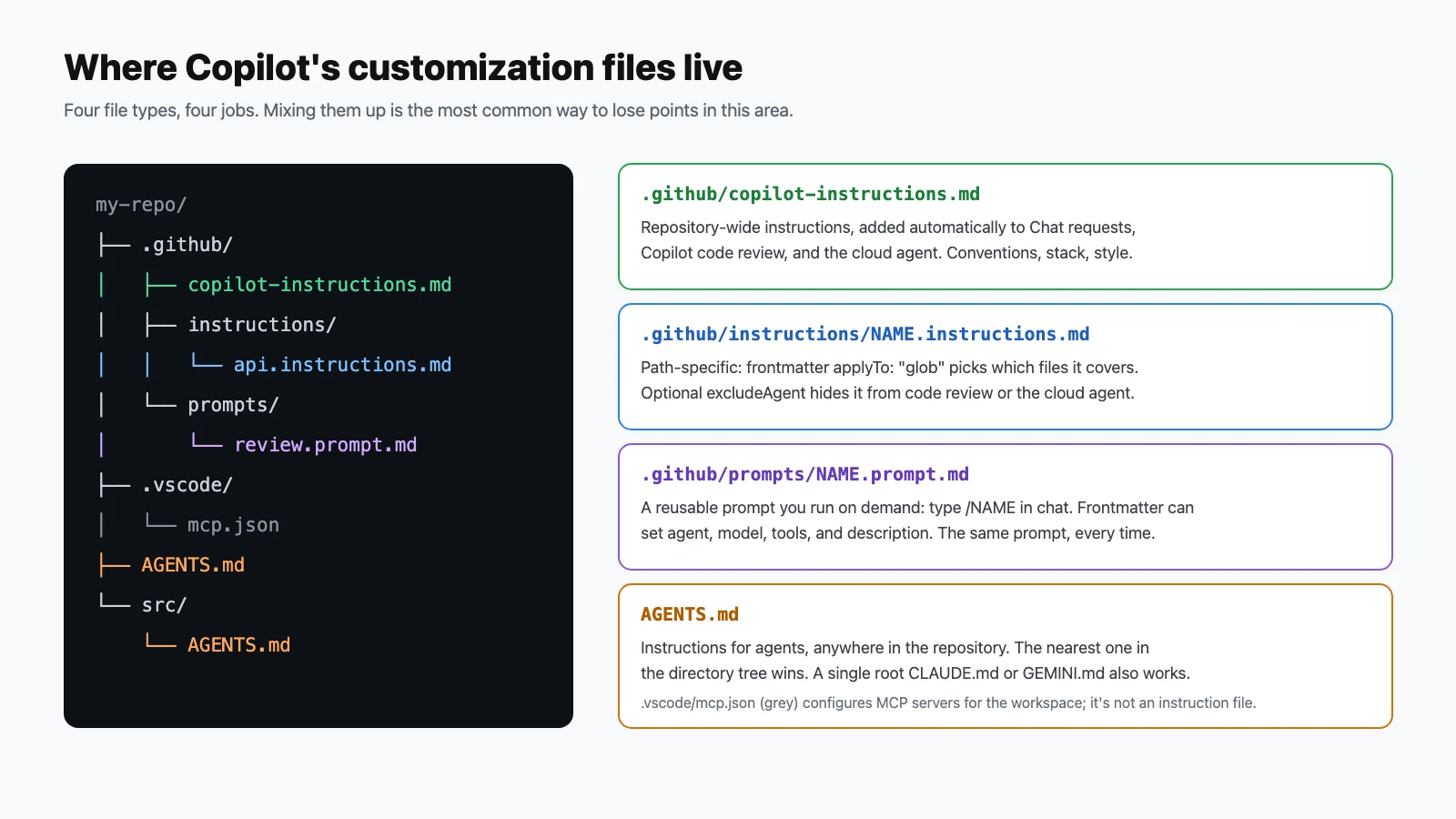This screenshot has width=1456, height=819.
Task: Click line 'Optional excludeAgent hides it'
Action: 887,393
